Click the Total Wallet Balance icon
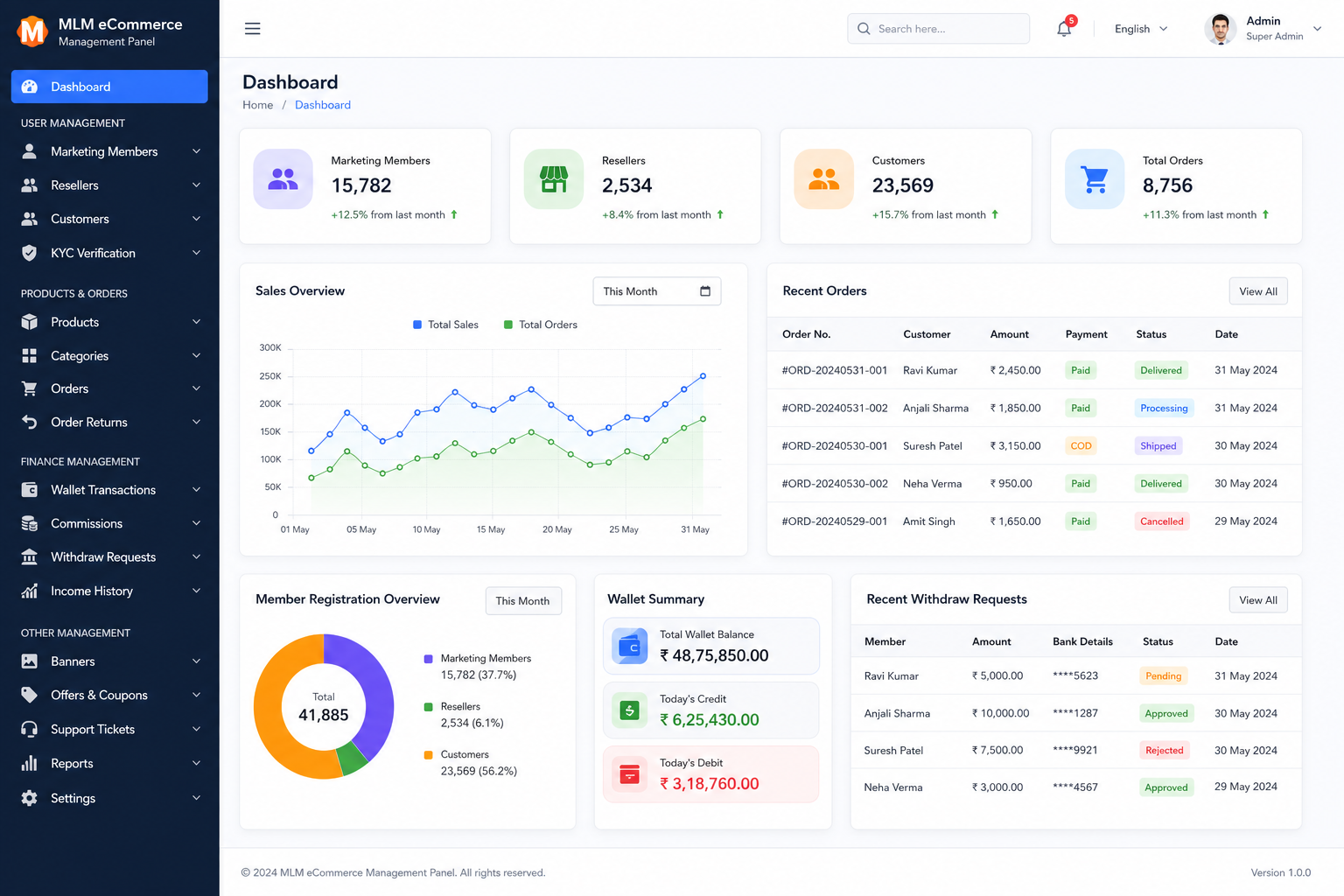Image resolution: width=1344 pixels, height=896 pixels. [x=630, y=647]
